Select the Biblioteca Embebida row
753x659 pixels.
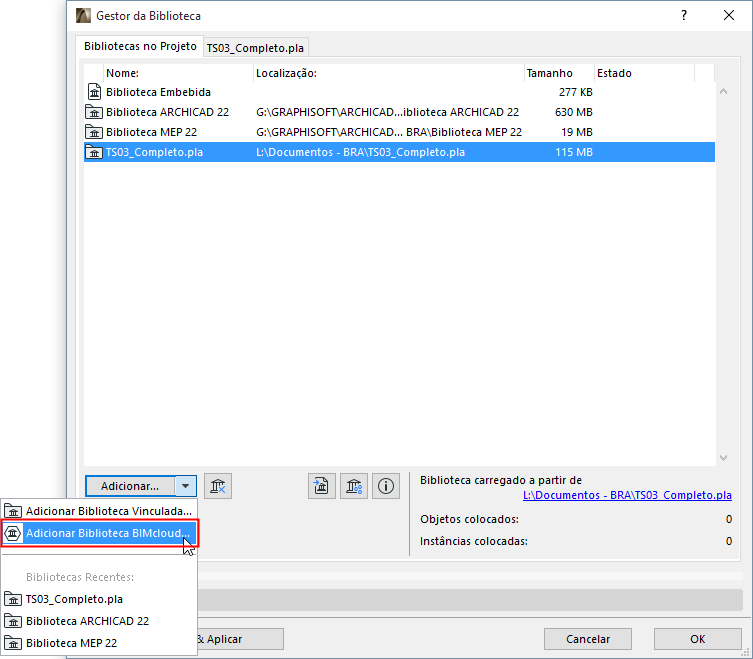pyautogui.click(x=399, y=92)
